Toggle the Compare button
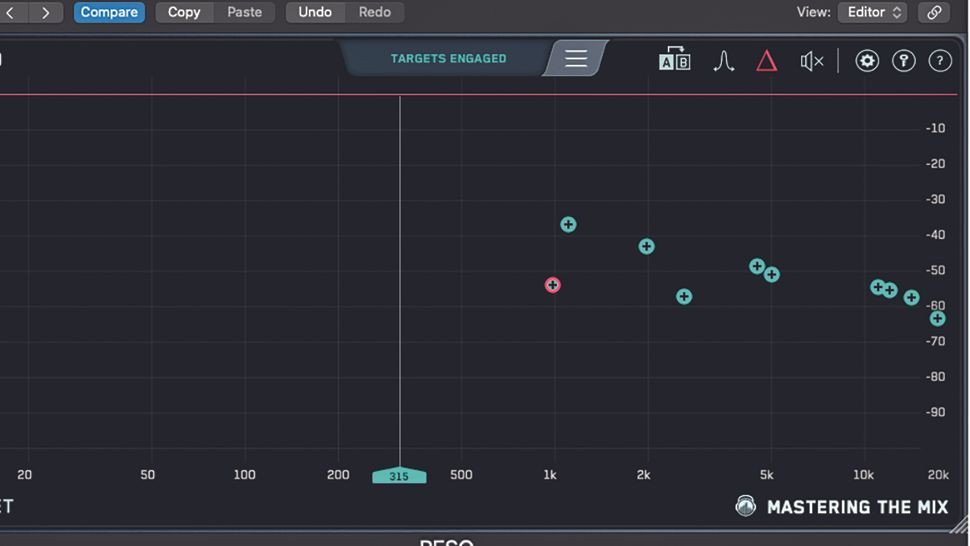Image resolution: width=970 pixels, height=546 pixels. (x=109, y=12)
